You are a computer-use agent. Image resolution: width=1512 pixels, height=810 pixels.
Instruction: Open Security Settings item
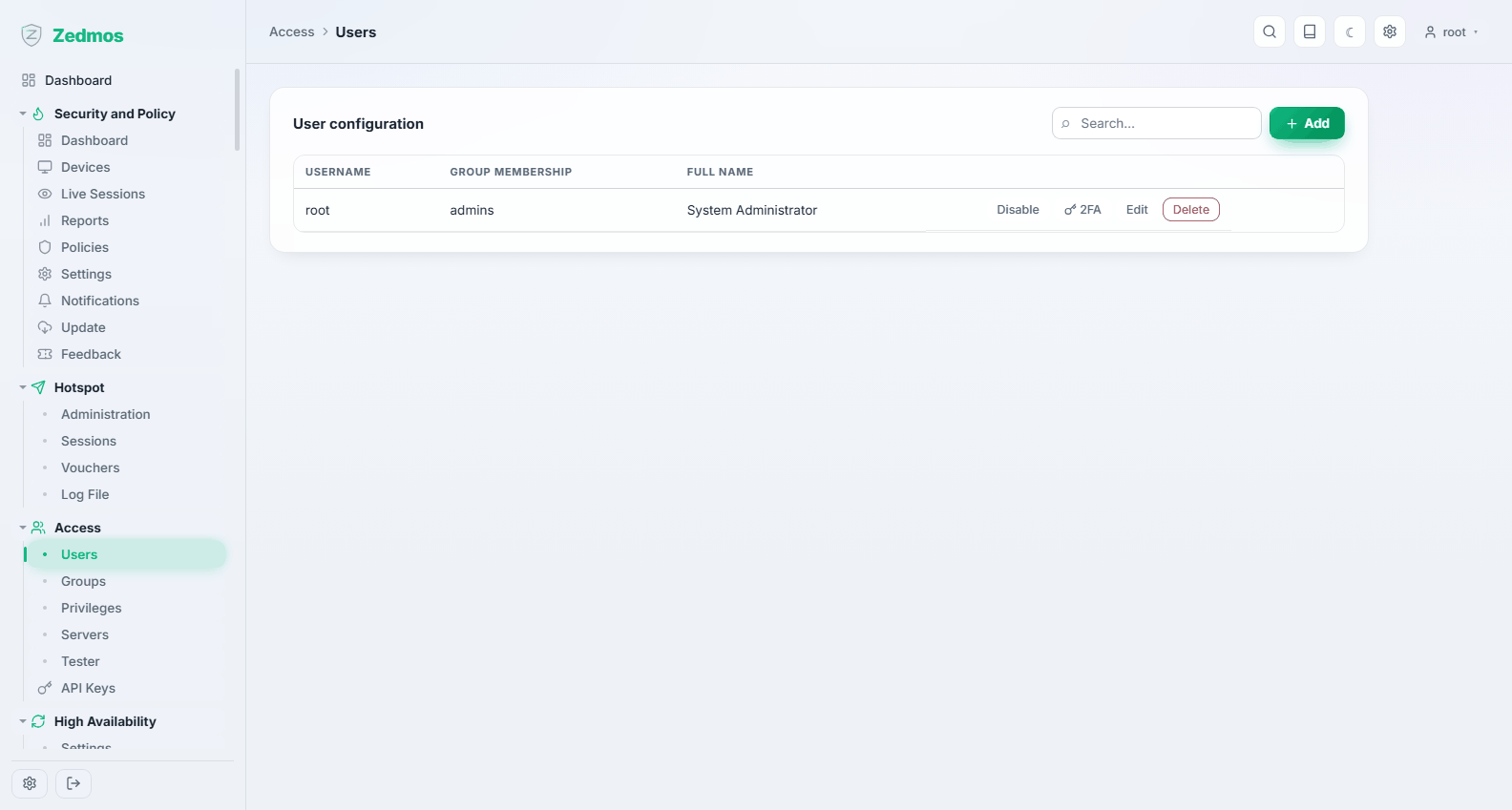pyautogui.click(x=86, y=274)
